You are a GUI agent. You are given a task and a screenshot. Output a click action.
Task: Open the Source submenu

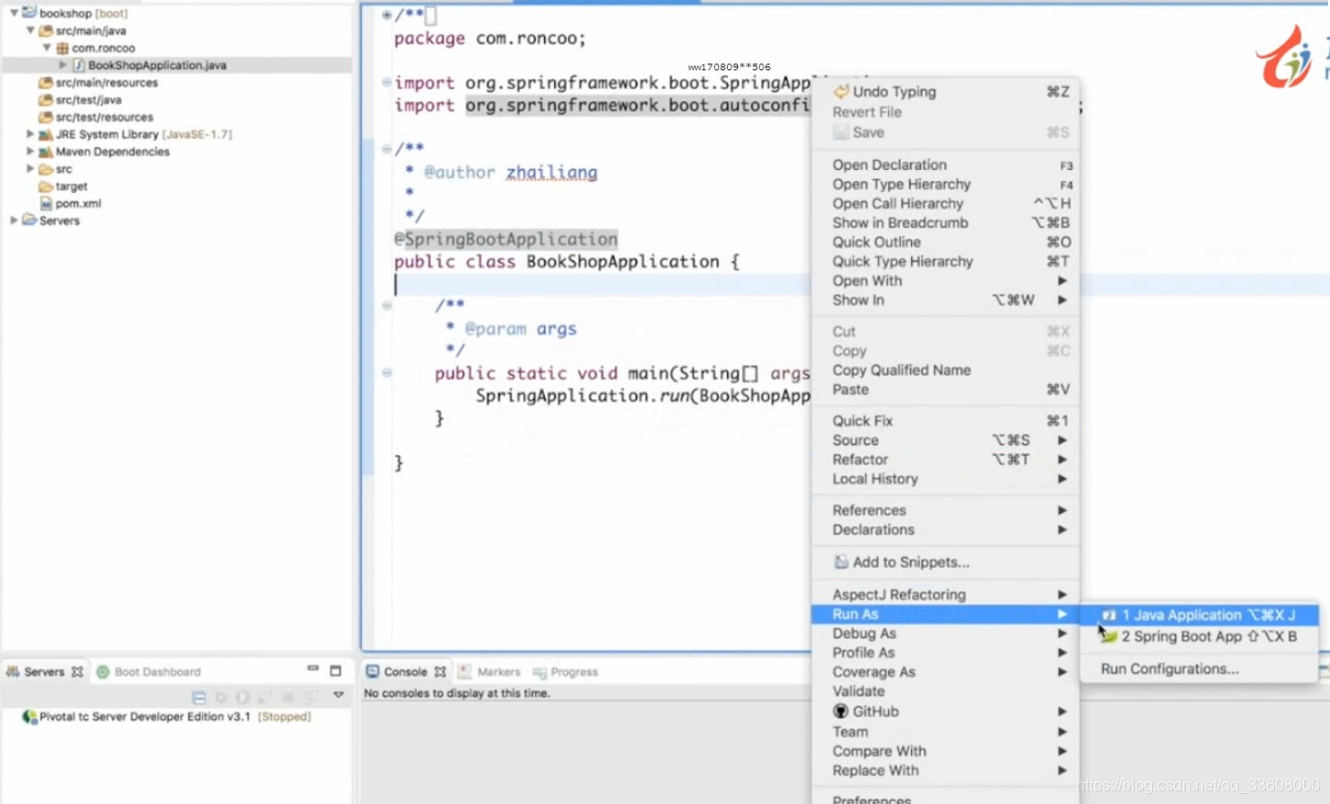[x=945, y=440]
